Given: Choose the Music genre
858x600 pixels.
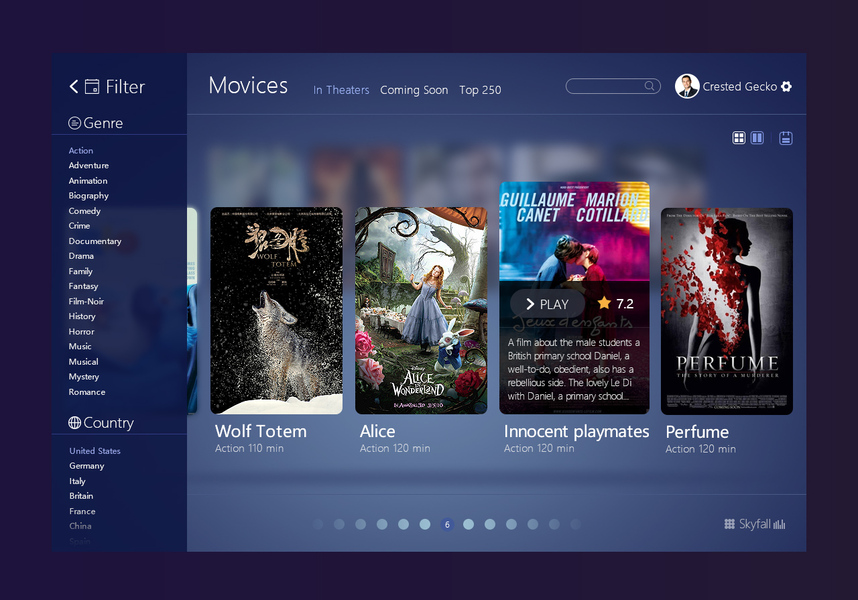Looking at the screenshot, I should click(x=80, y=346).
